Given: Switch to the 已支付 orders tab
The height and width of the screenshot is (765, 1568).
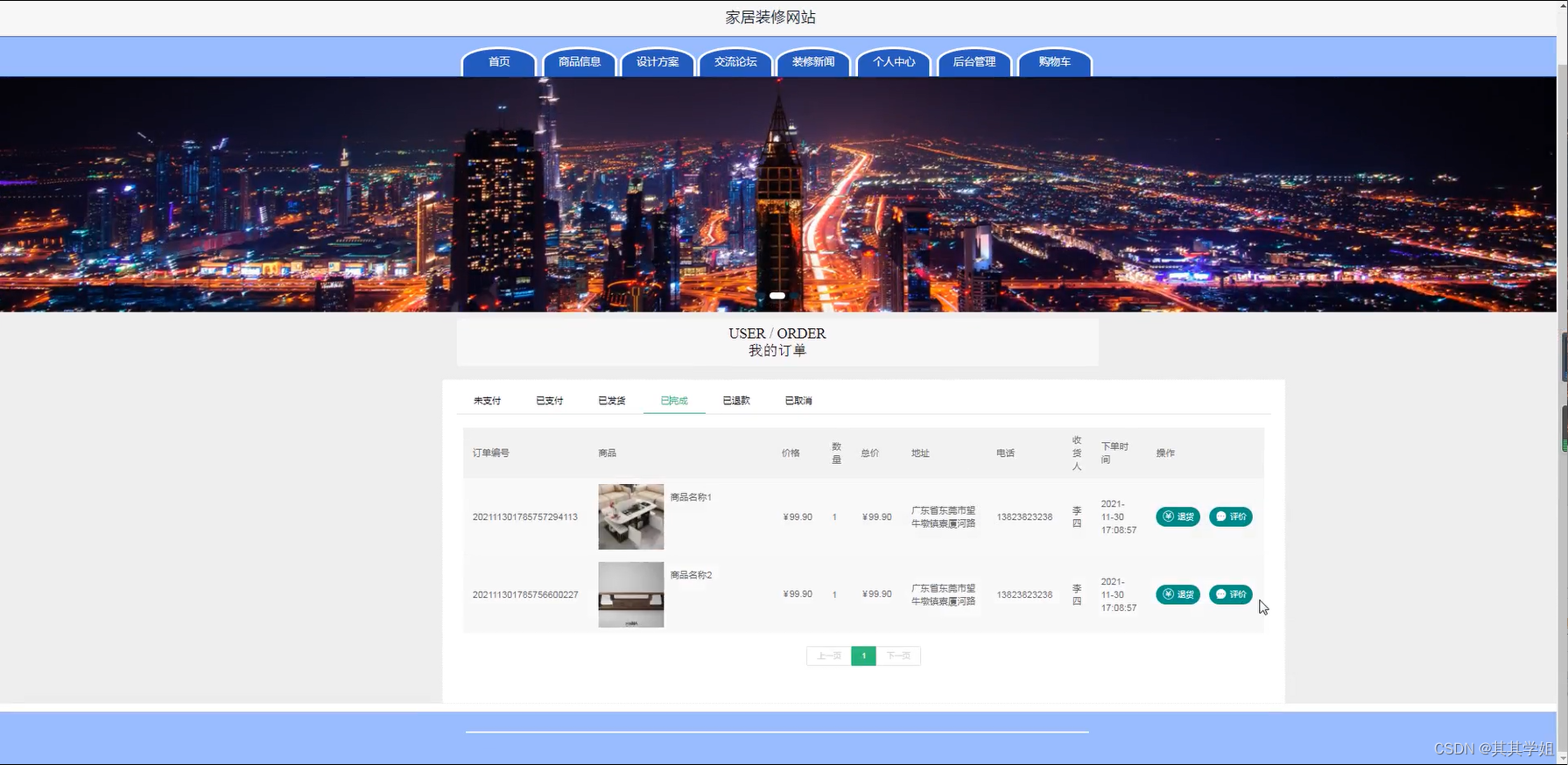Looking at the screenshot, I should click(550, 401).
